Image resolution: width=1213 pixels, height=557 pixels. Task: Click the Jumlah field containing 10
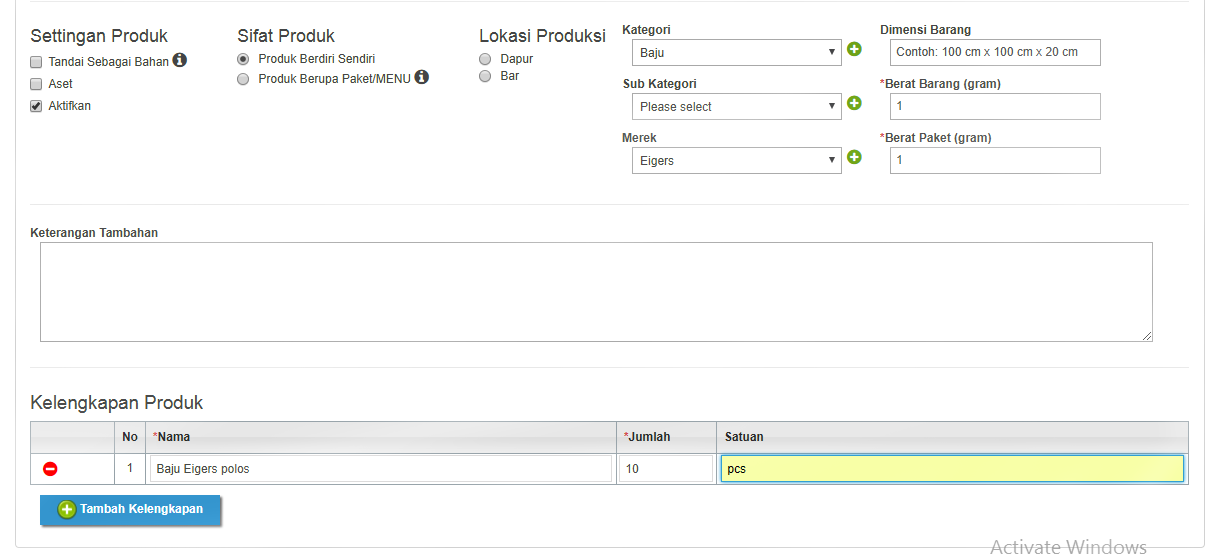[666, 468]
